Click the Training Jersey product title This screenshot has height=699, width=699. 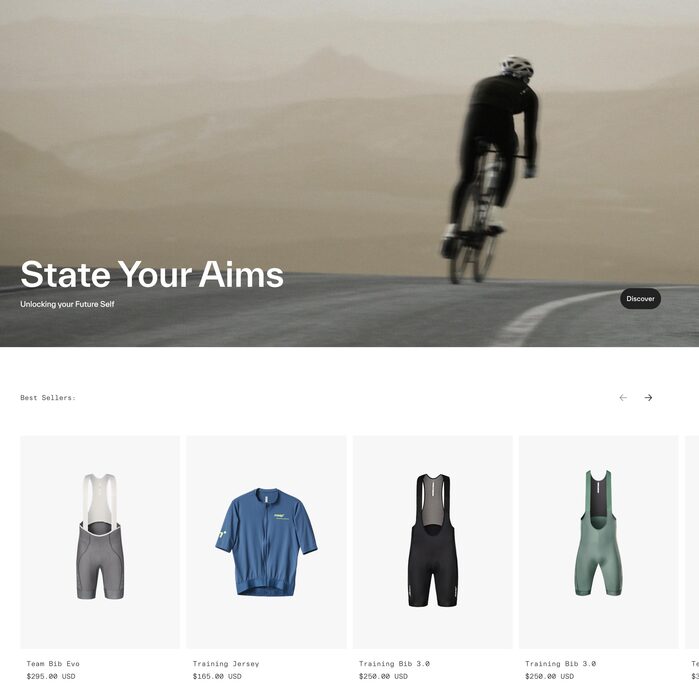click(226, 664)
